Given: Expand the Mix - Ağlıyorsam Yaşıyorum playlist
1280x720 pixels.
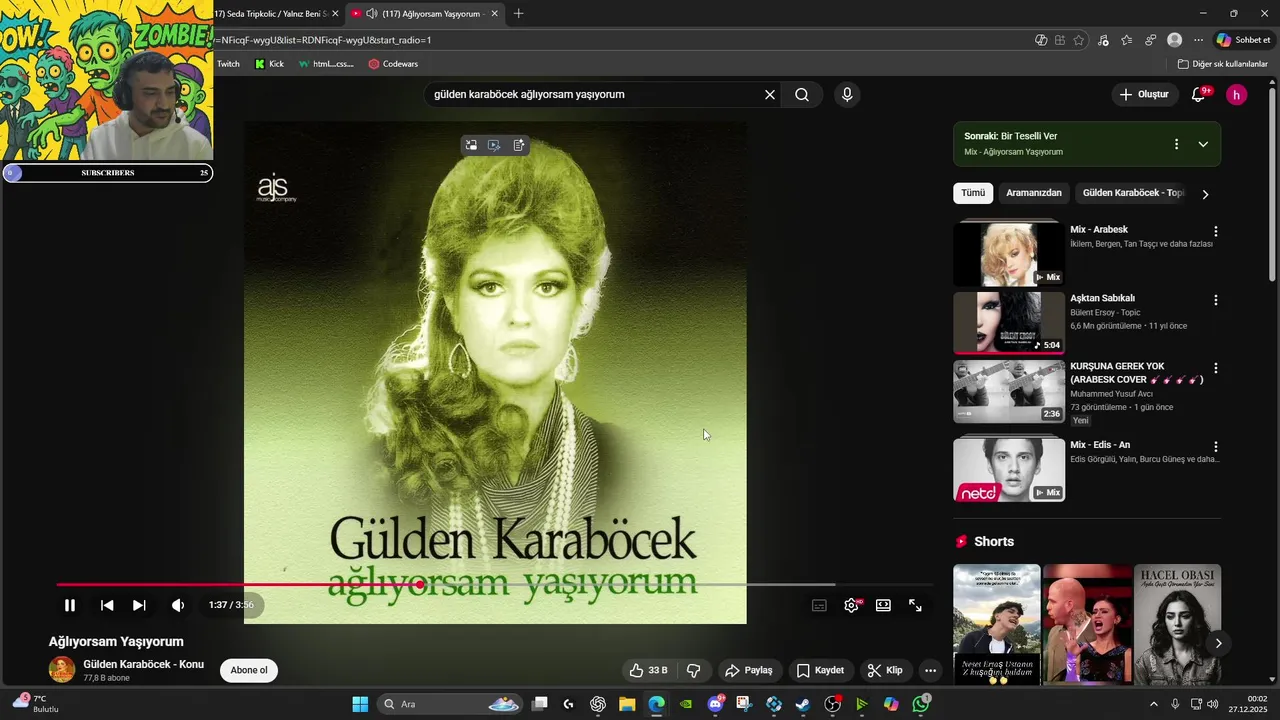Looking at the screenshot, I should (x=1203, y=144).
